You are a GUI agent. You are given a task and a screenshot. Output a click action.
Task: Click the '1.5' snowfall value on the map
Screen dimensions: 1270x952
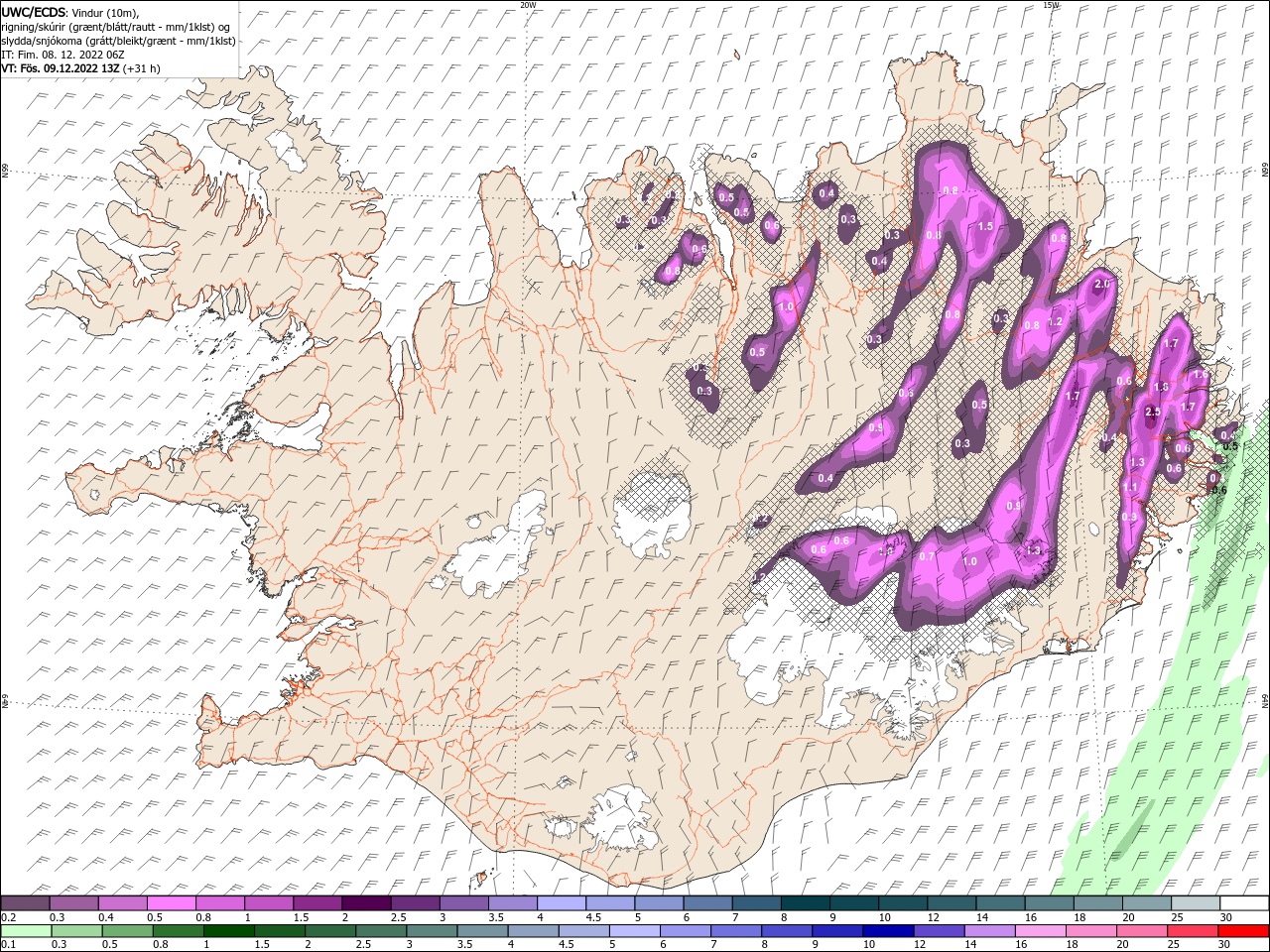pos(985,226)
